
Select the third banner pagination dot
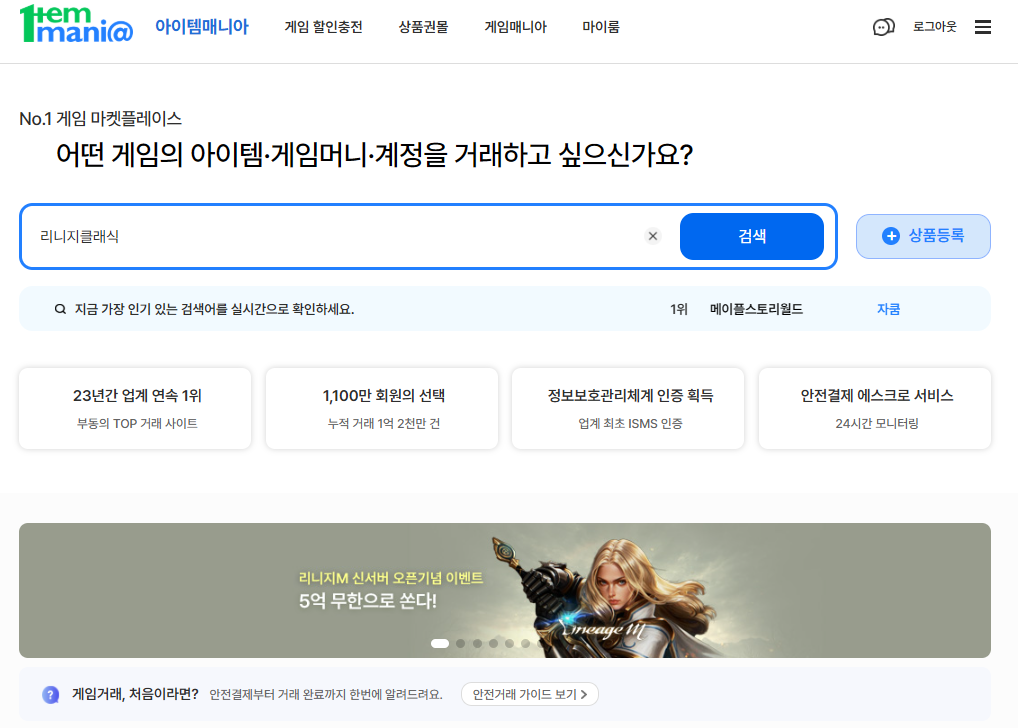[x=477, y=644]
